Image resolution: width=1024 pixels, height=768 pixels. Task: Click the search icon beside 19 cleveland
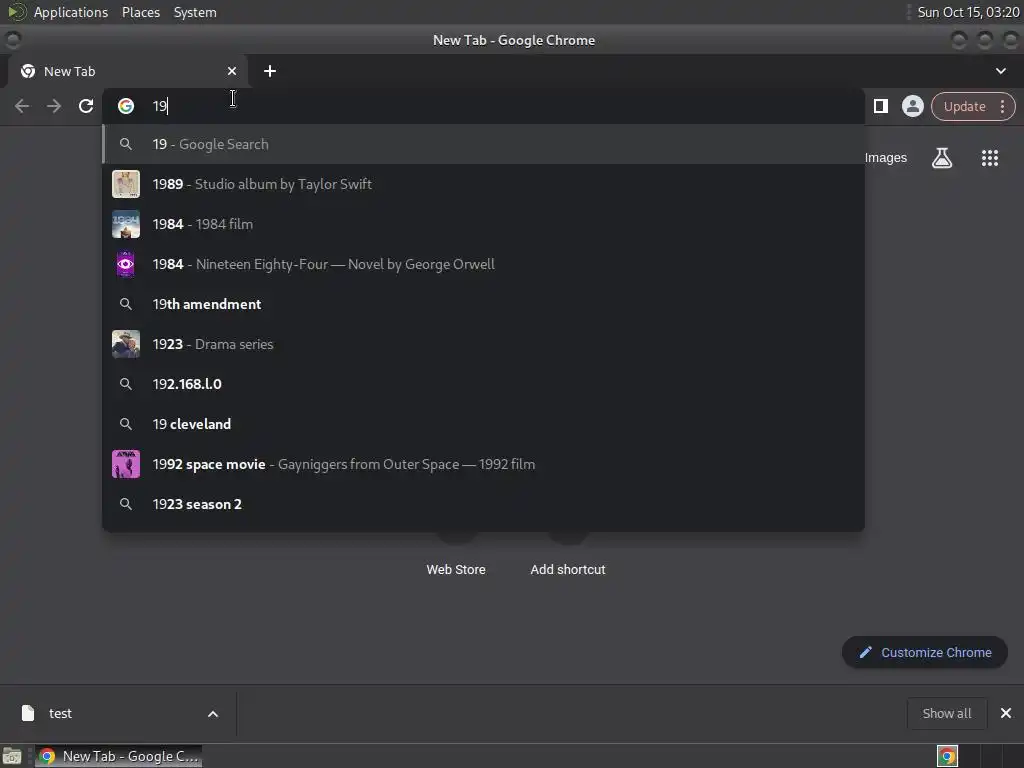click(x=126, y=424)
